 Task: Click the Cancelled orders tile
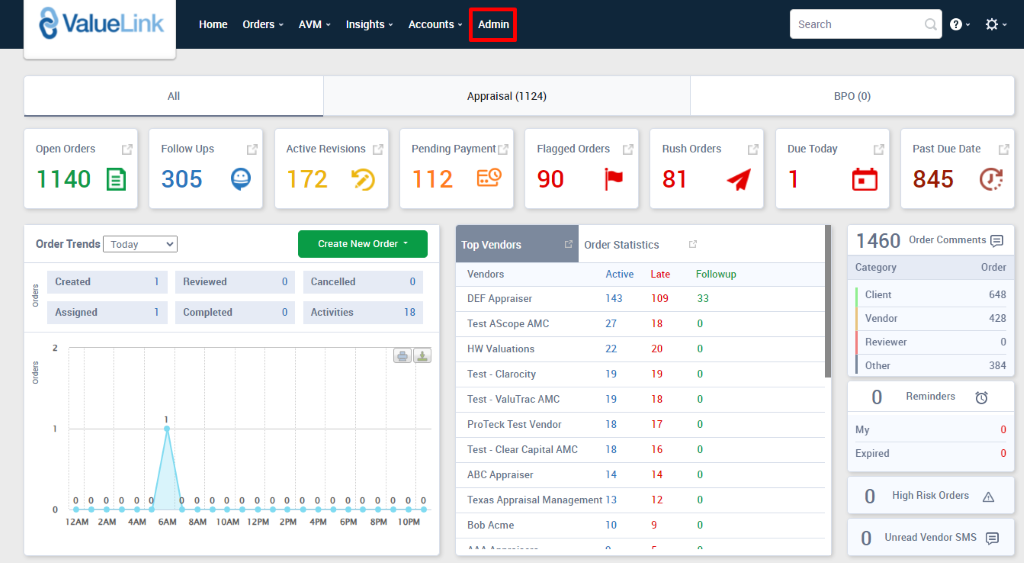[363, 282]
